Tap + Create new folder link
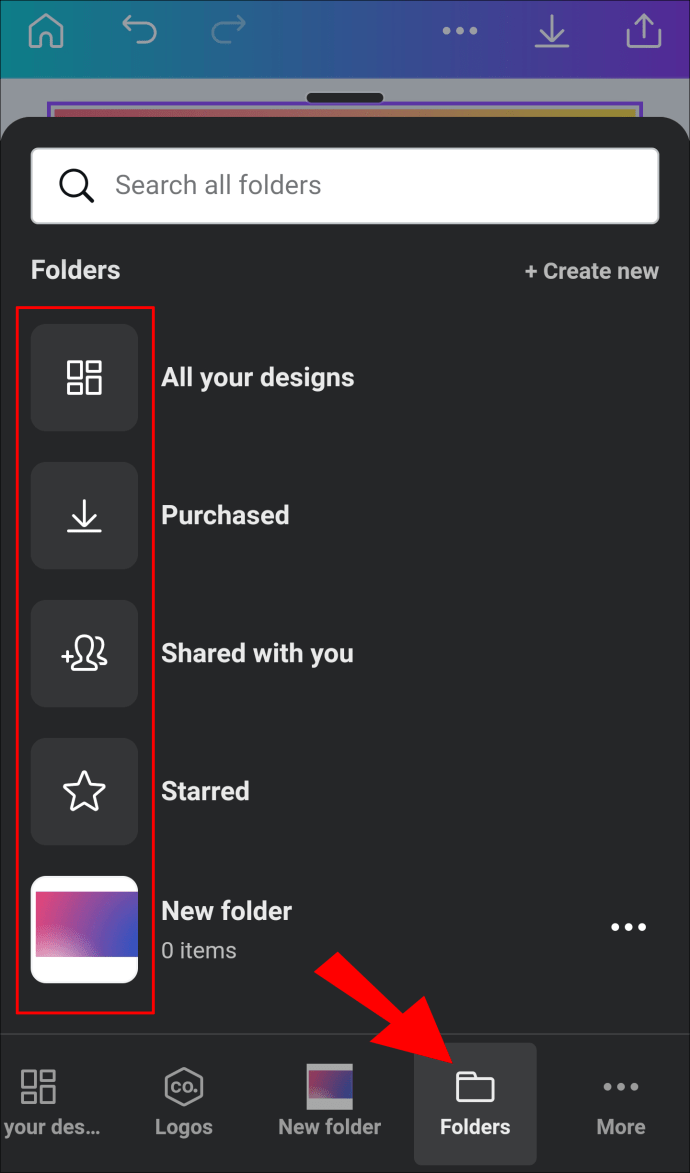The height and width of the screenshot is (1173, 690). [591, 271]
